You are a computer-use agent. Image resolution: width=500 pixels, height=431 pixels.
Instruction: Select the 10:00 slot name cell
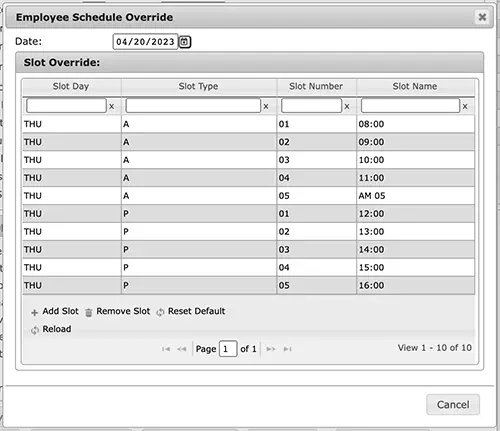tap(415, 160)
